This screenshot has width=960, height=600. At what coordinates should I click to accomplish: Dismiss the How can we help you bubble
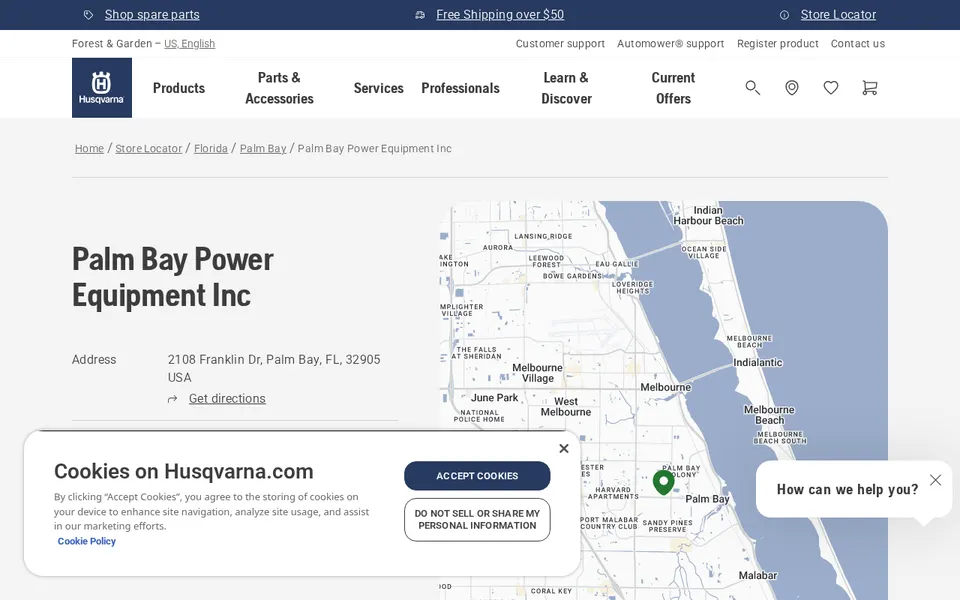pyautogui.click(x=935, y=480)
